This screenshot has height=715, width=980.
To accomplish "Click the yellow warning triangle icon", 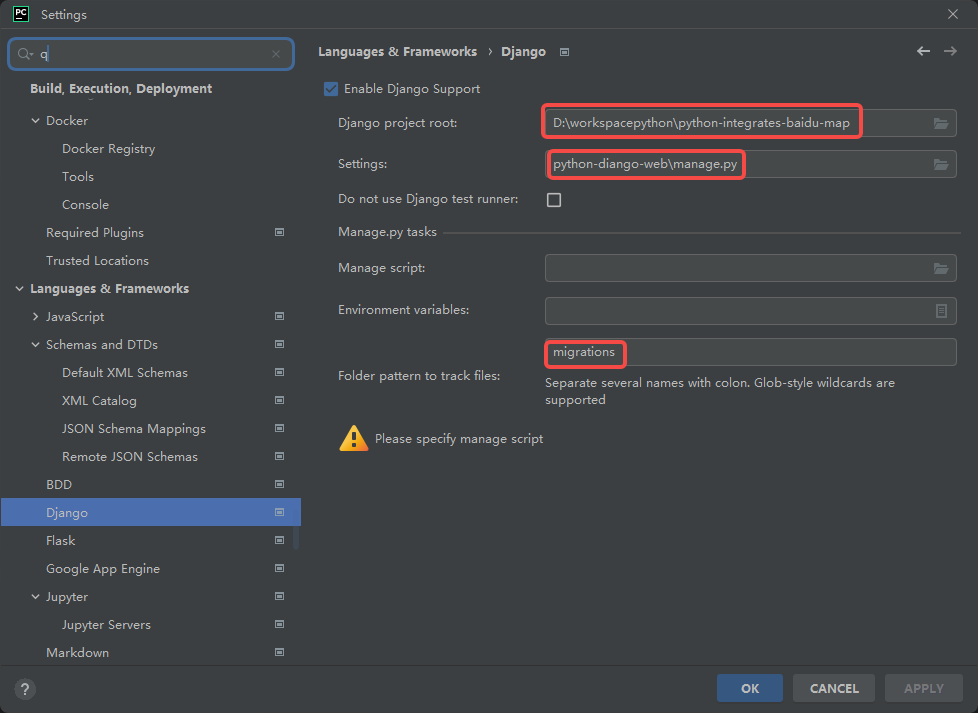I will click(353, 439).
